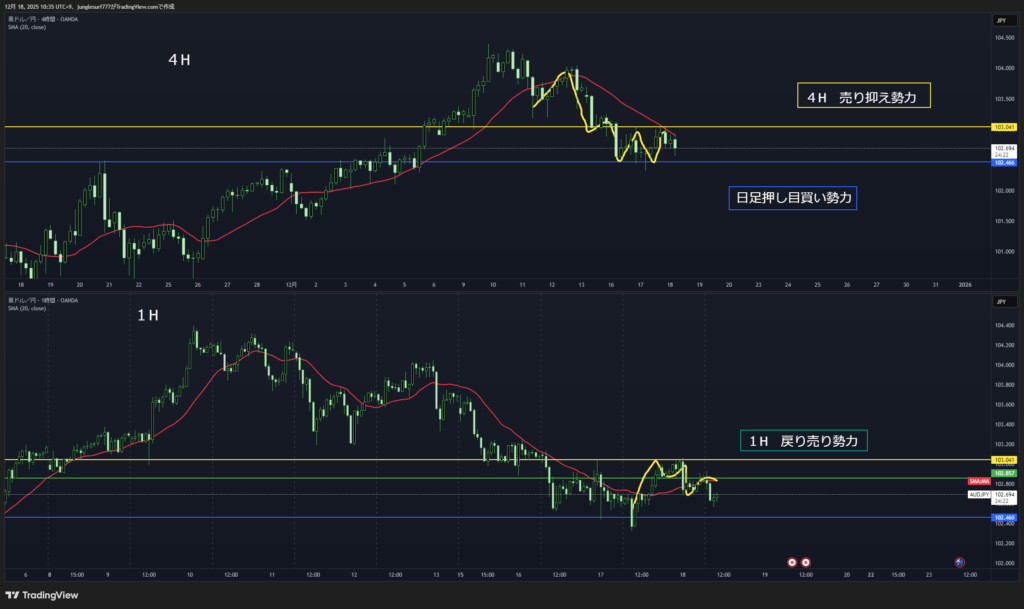Viewport: 1024px width, 609px height.
Task: Click the SMA (20, close) legend in the 4H chart
Action: tap(26, 27)
